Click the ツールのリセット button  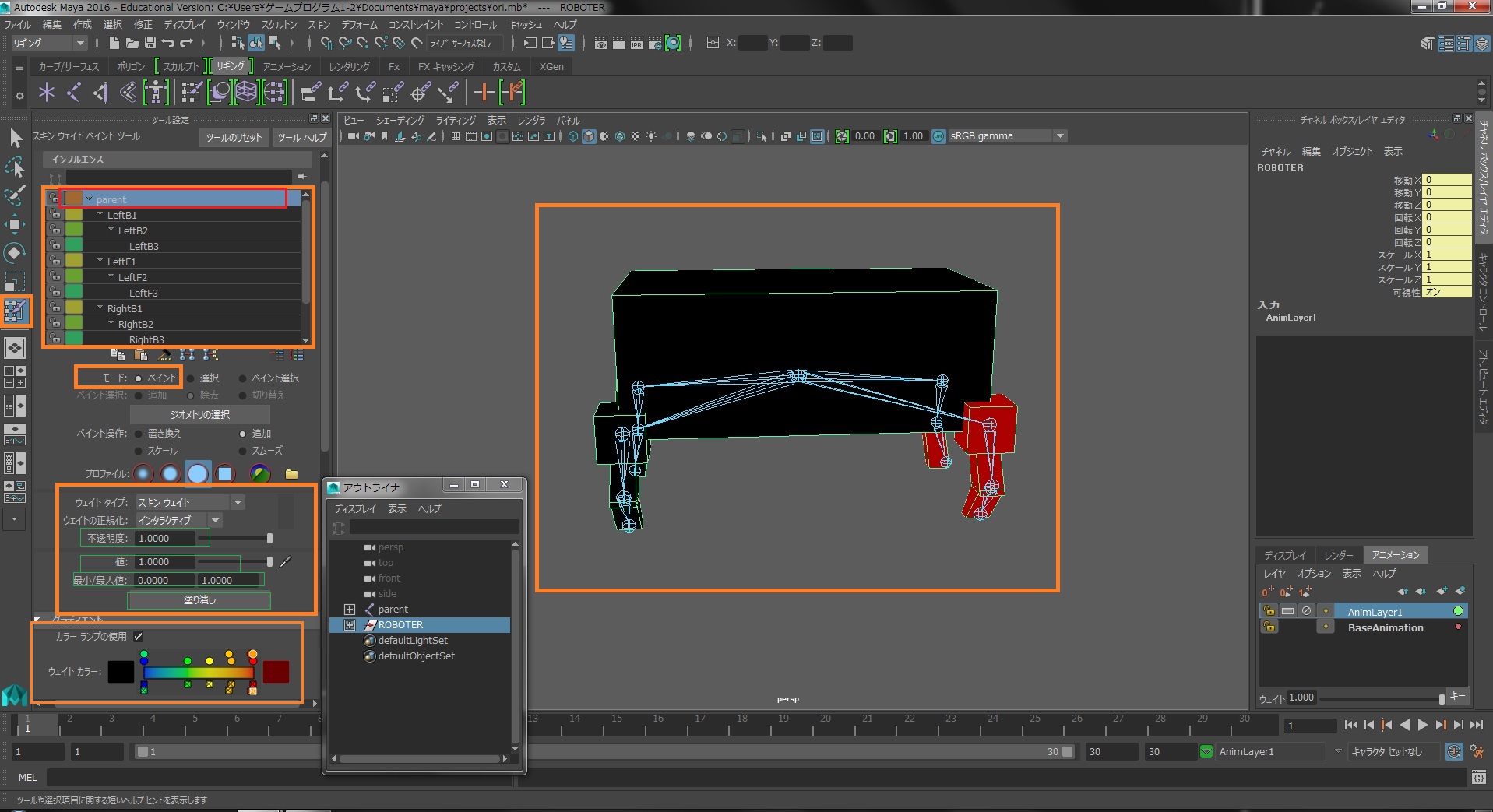click(x=234, y=138)
